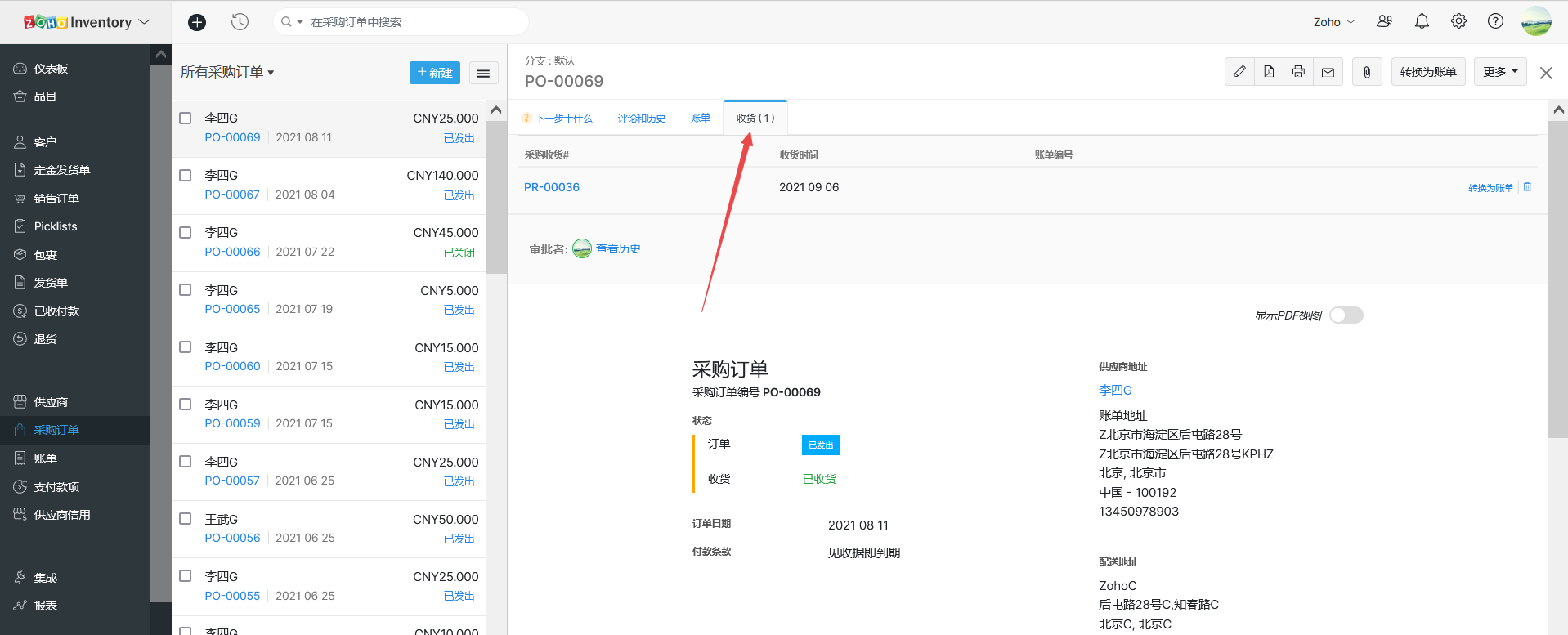Viewport: 1568px width, 635px height.
Task: Toggle the 显示PDF视图 switch
Action: pyautogui.click(x=1346, y=315)
